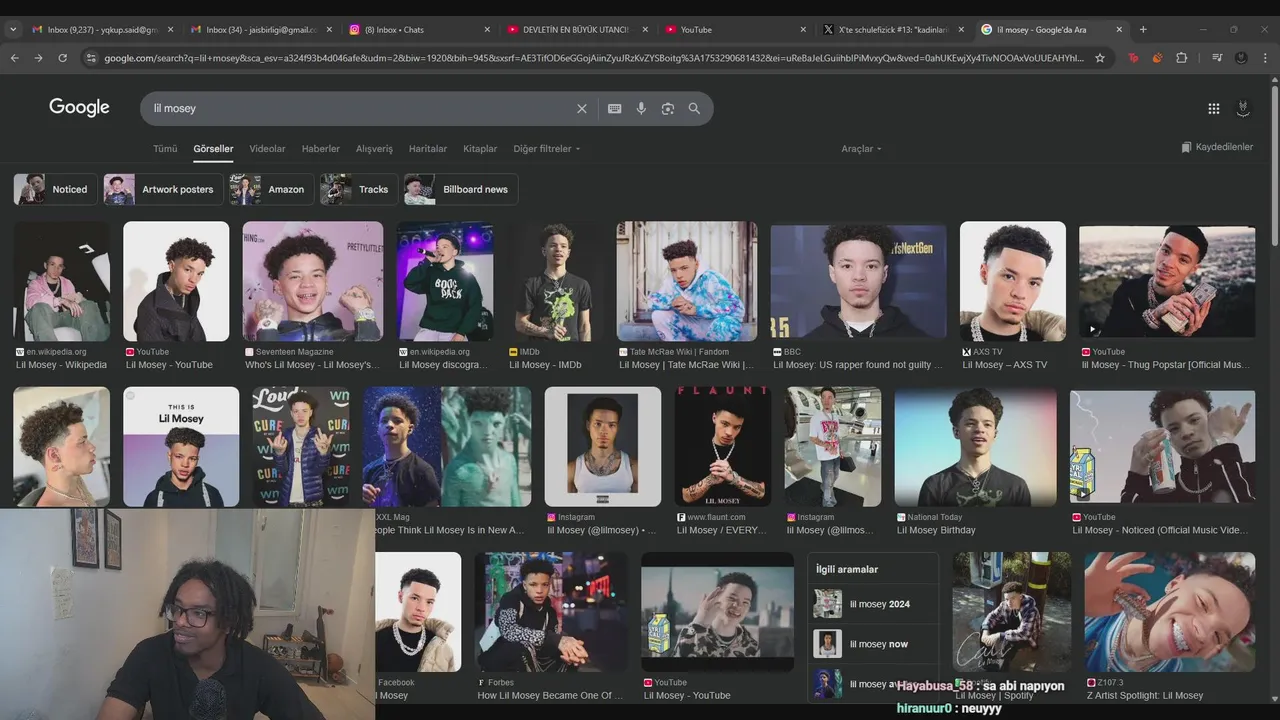
Task: Open the Google account avatar
Action: point(1243,108)
